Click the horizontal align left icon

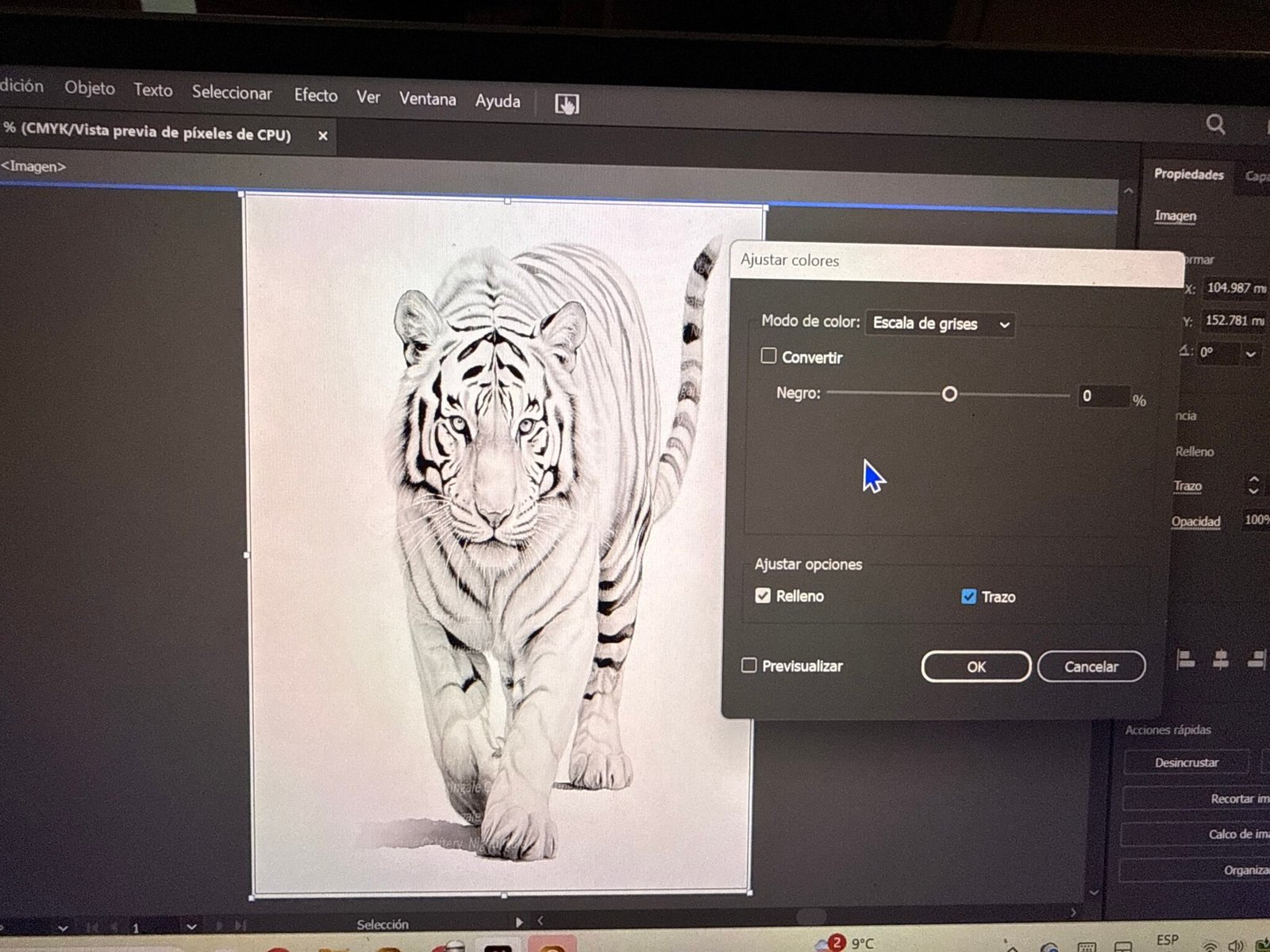coord(1186,659)
